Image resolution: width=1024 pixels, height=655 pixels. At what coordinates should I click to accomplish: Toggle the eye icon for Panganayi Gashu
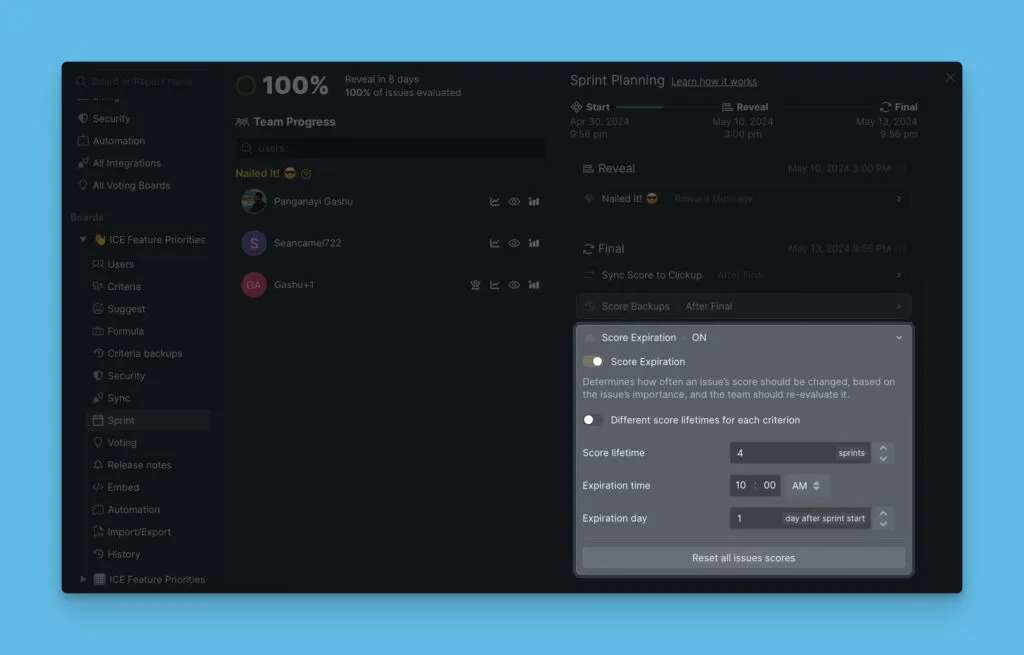(x=514, y=202)
